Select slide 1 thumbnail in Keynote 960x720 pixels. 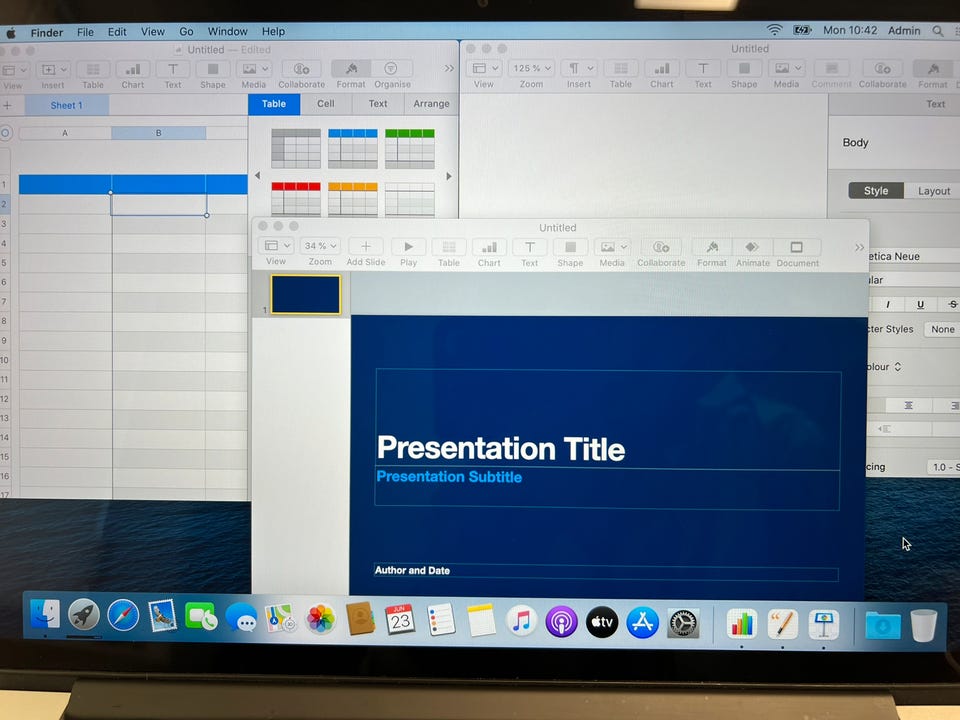pyautogui.click(x=306, y=294)
